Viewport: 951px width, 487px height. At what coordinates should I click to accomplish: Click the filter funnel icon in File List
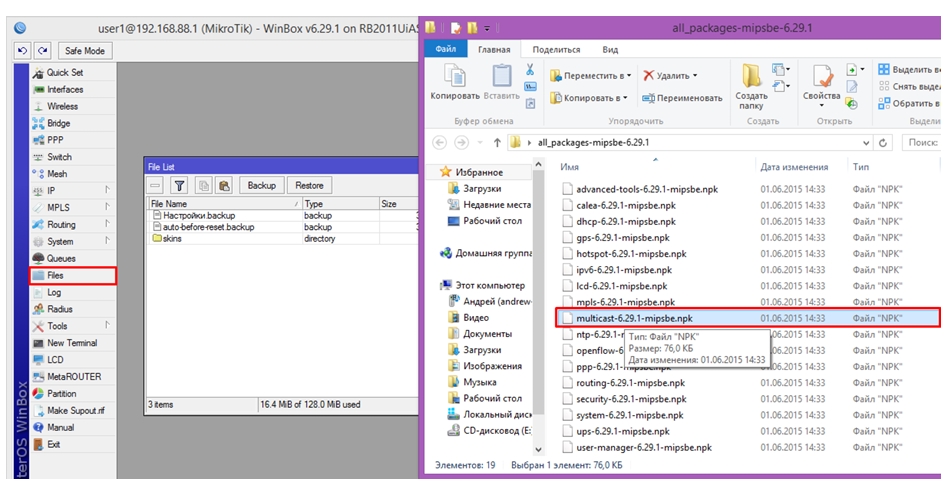pos(180,186)
